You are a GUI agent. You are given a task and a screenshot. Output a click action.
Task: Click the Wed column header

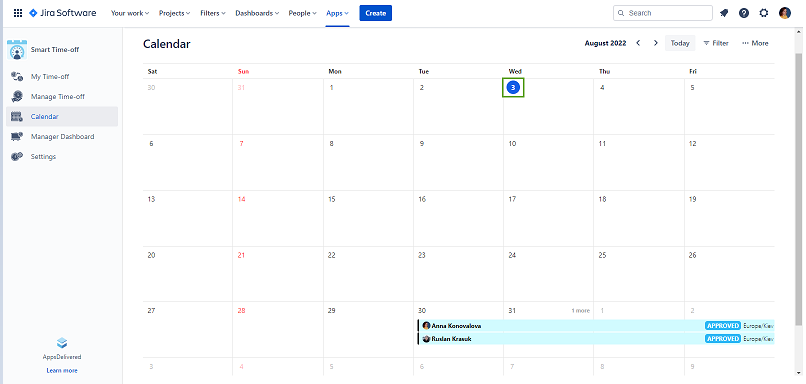515,71
